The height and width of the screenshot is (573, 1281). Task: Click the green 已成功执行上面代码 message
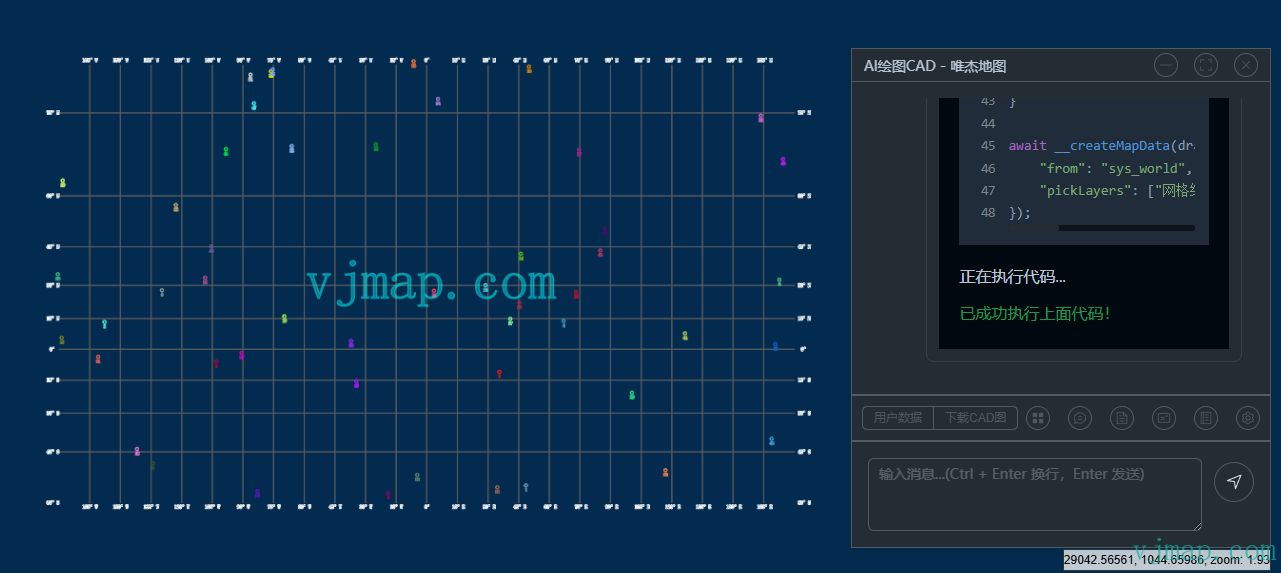point(1034,313)
